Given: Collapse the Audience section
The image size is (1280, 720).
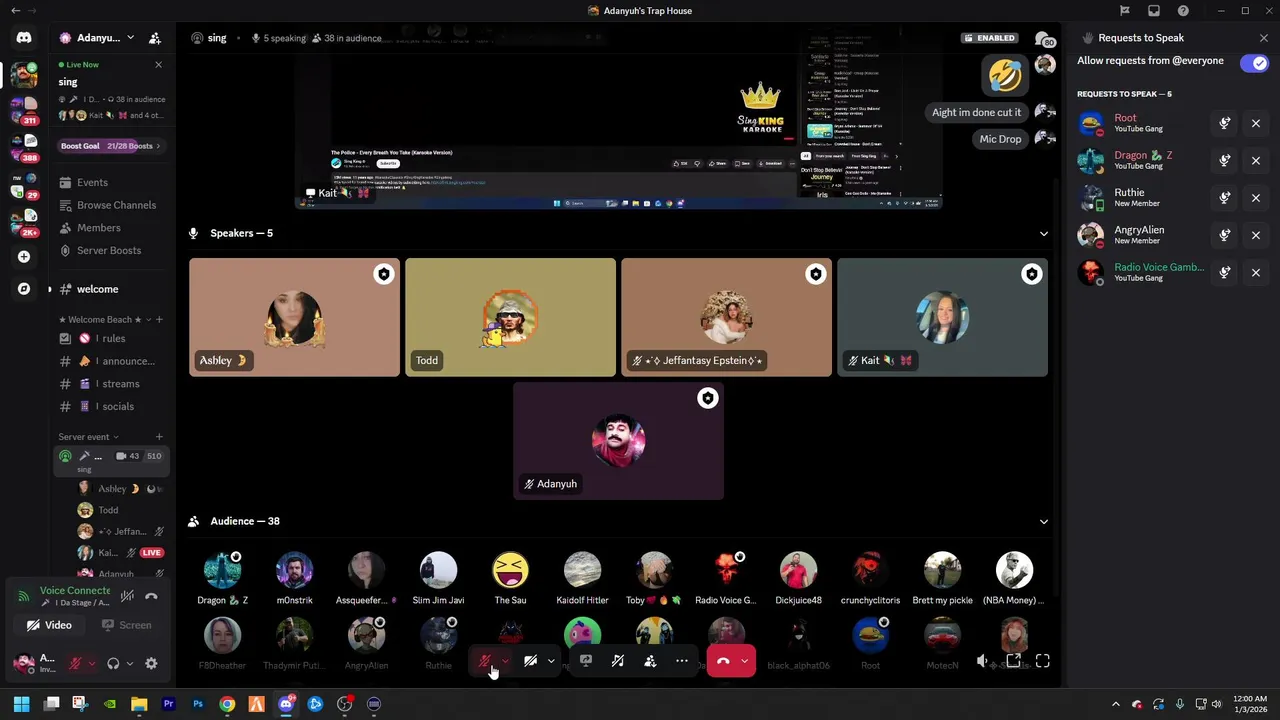Looking at the screenshot, I should pyautogui.click(x=1044, y=522).
